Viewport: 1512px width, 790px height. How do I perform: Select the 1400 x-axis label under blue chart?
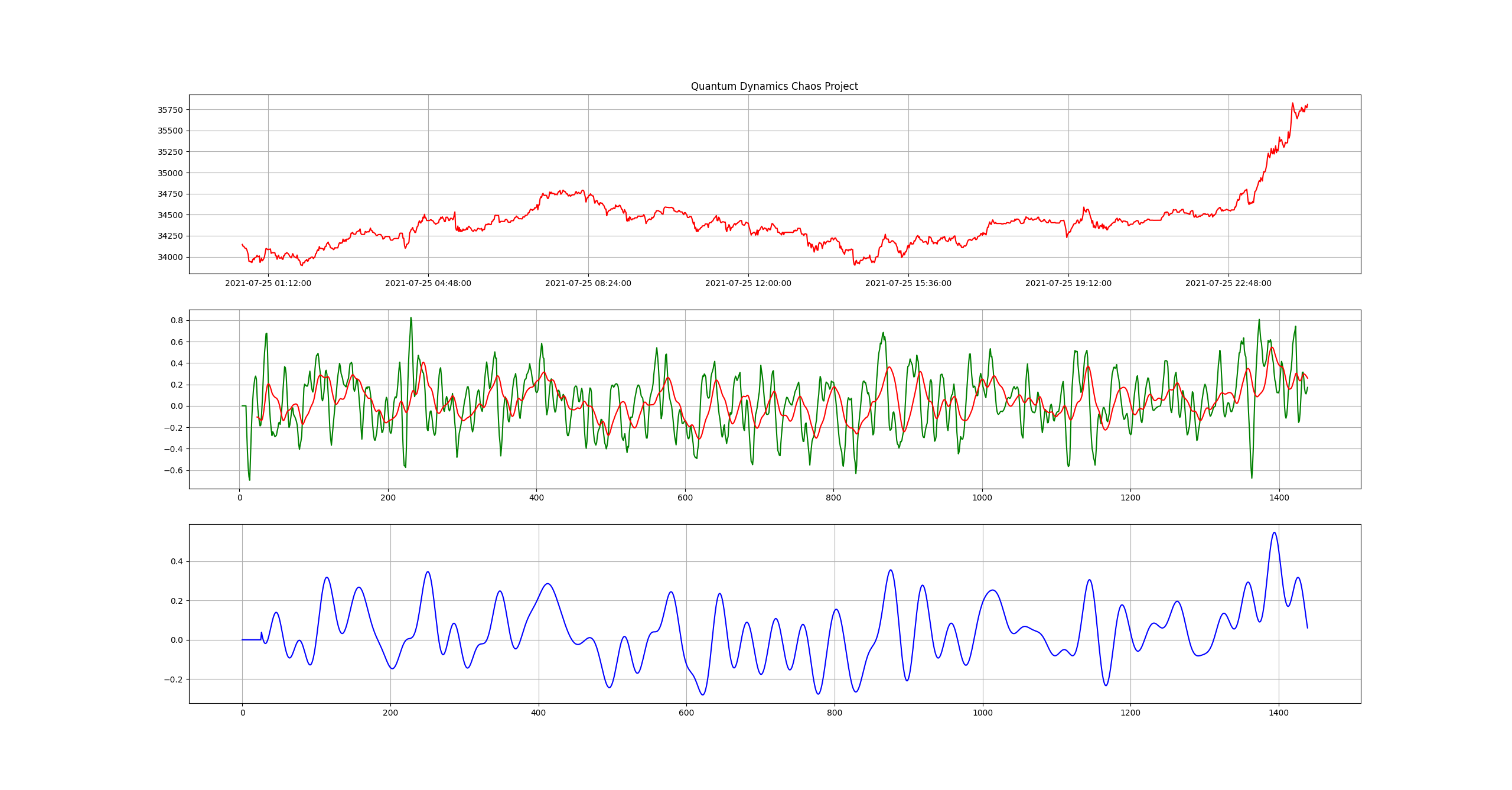(1279, 713)
